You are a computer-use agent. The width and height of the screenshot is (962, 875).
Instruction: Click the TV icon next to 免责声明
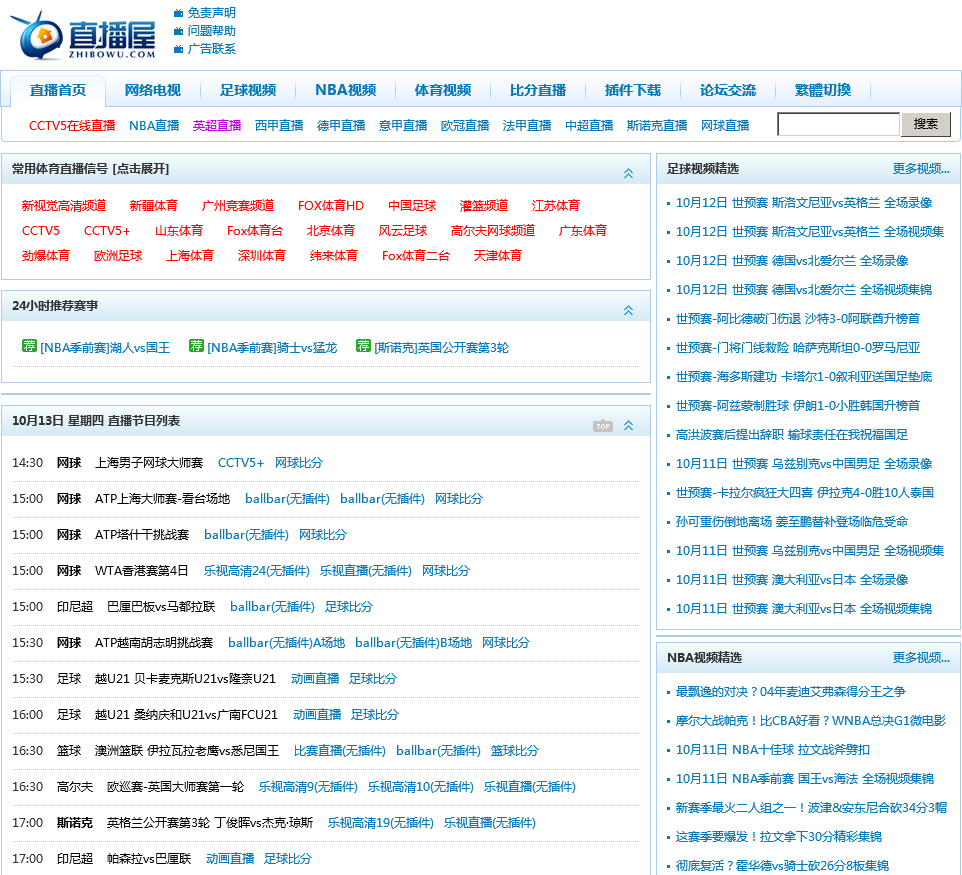click(x=178, y=13)
